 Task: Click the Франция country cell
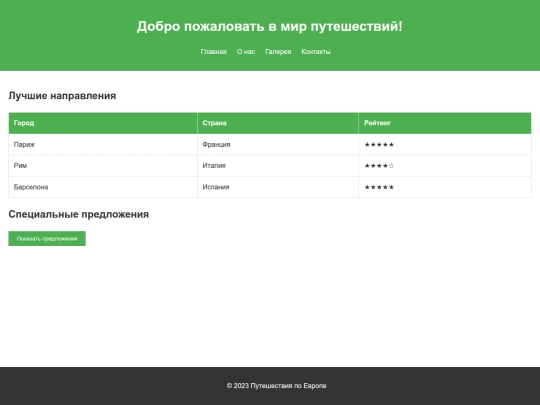278,145
